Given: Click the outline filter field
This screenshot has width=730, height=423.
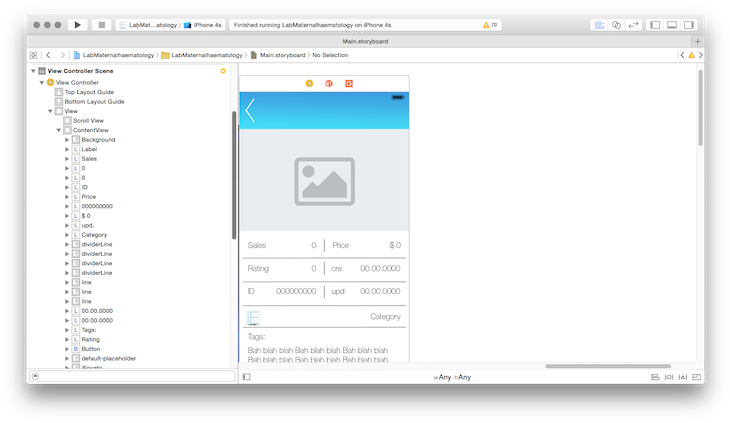Looking at the screenshot, I should click(x=132, y=376).
